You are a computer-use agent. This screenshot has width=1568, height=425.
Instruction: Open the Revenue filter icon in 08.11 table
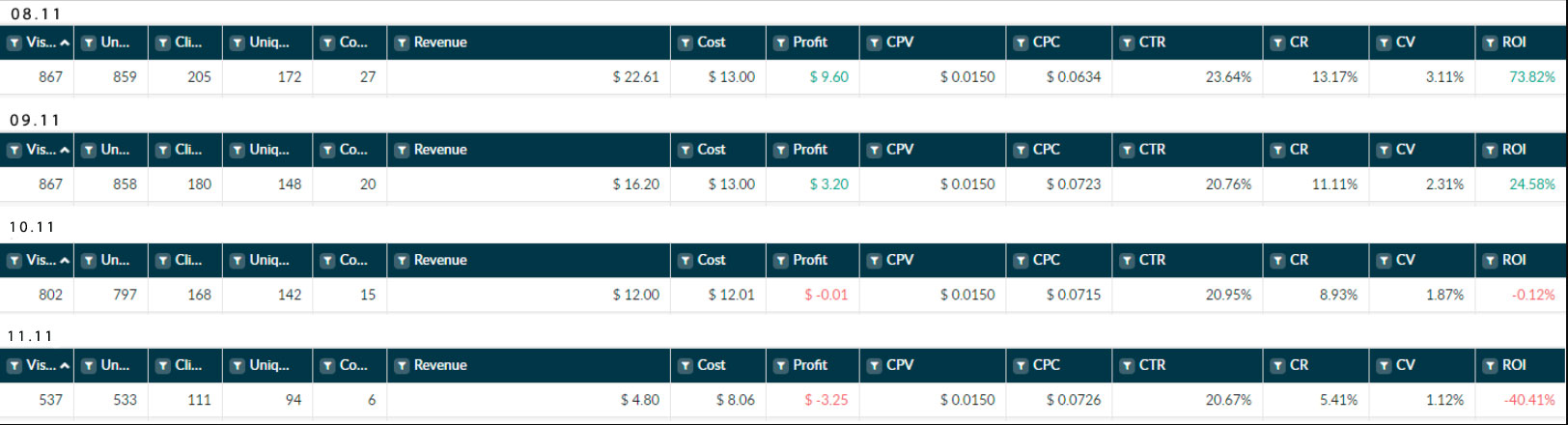click(x=402, y=43)
